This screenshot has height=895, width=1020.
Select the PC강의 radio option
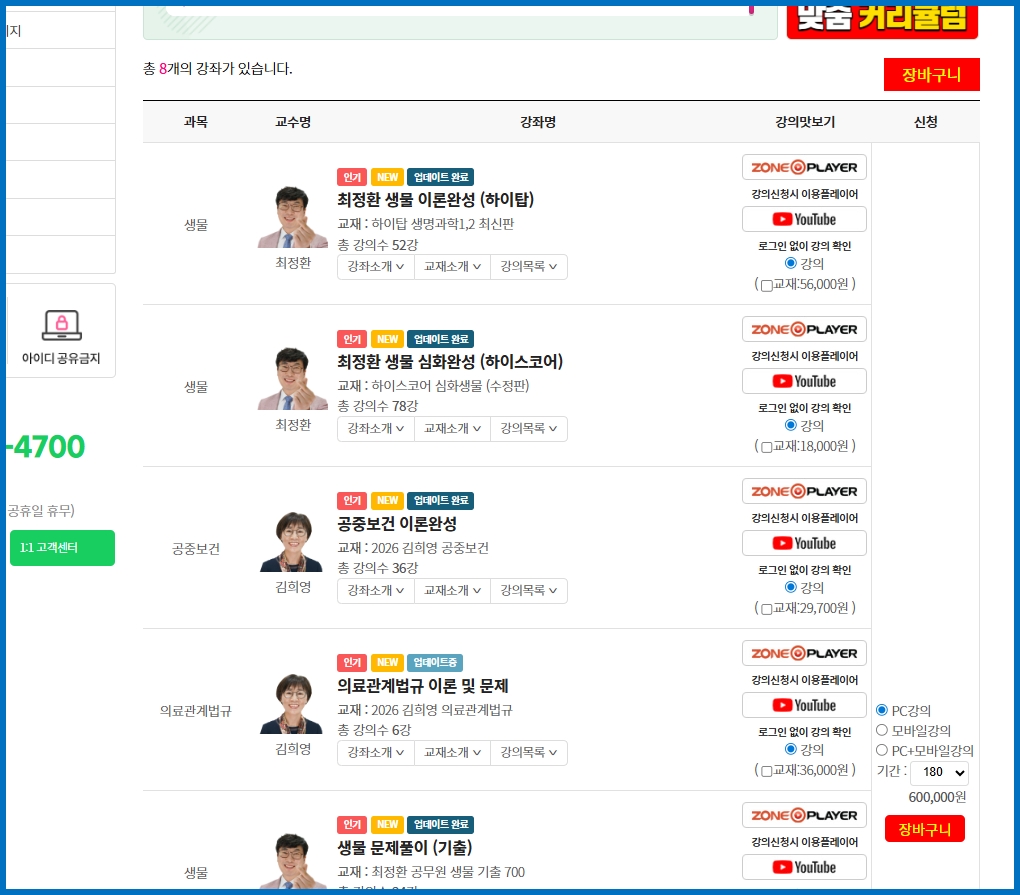tap(882, 710)
